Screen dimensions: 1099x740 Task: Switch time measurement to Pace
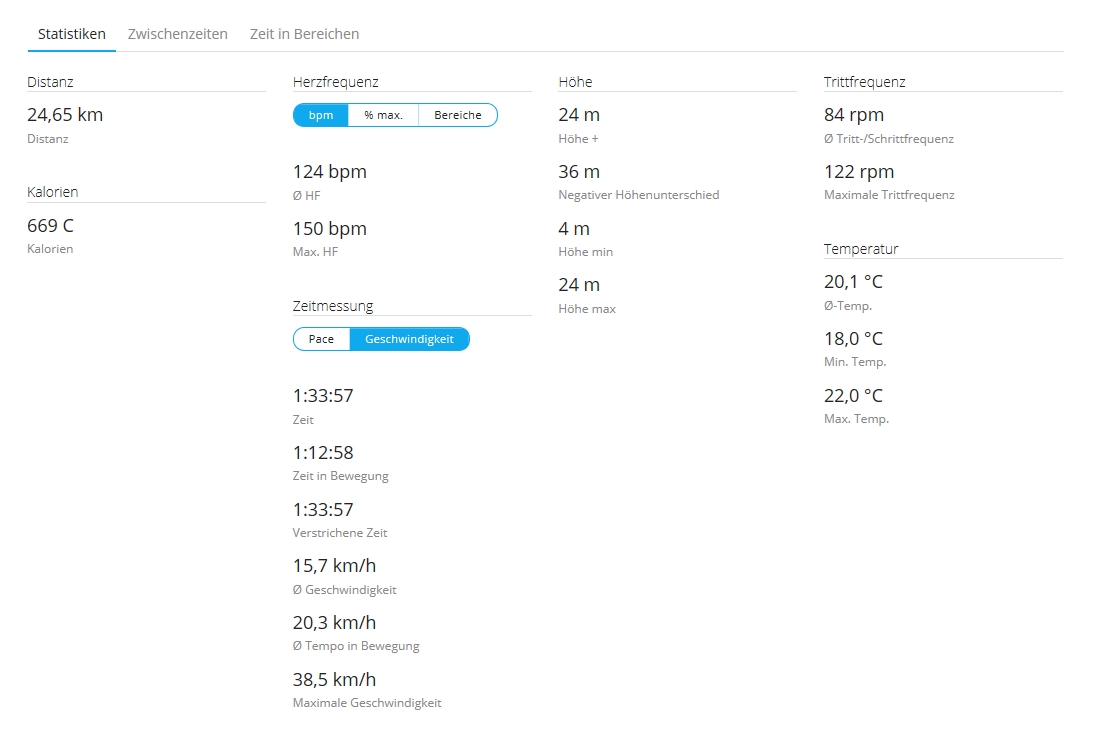coord(321,339)
